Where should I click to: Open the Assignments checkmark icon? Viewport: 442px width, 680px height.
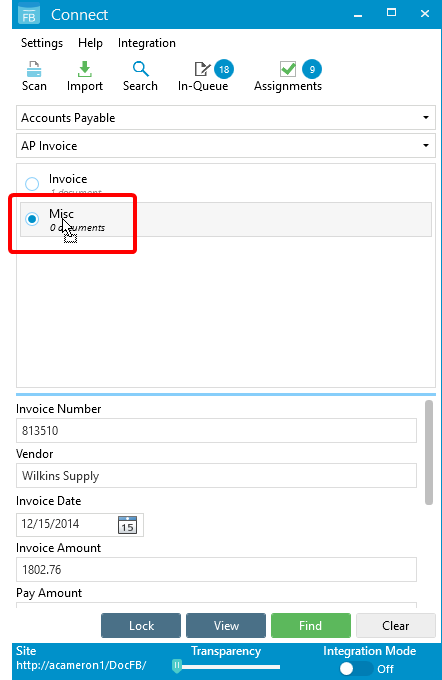point(288,69)
